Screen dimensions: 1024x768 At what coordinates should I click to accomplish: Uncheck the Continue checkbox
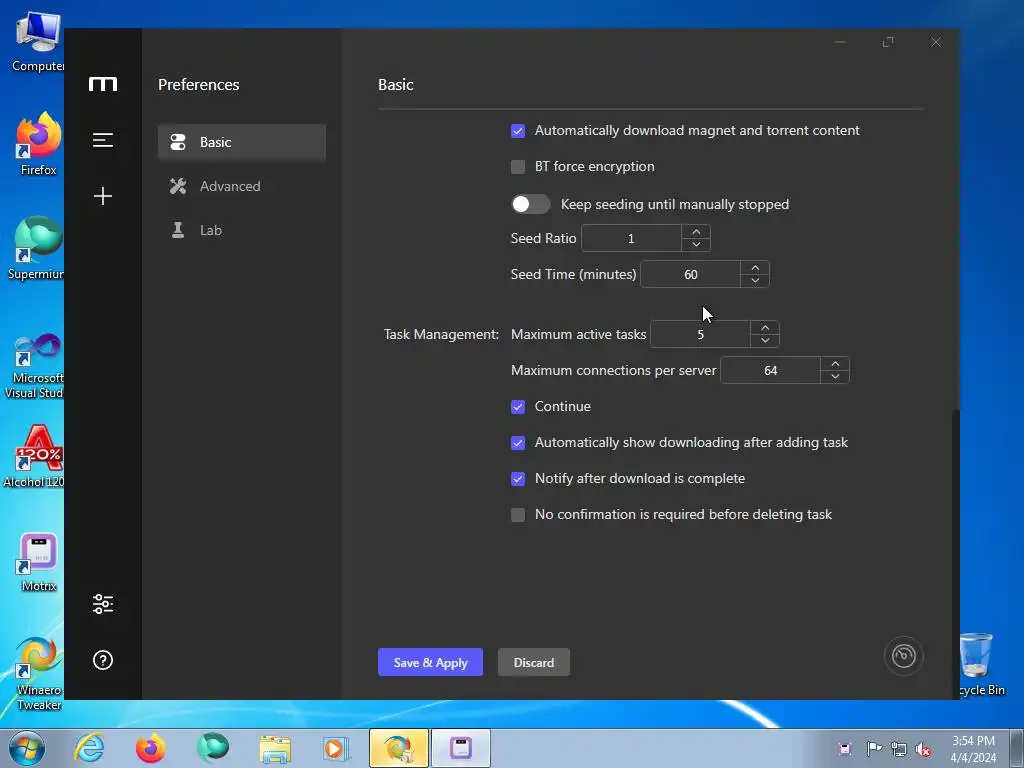(x=518, y=407)
